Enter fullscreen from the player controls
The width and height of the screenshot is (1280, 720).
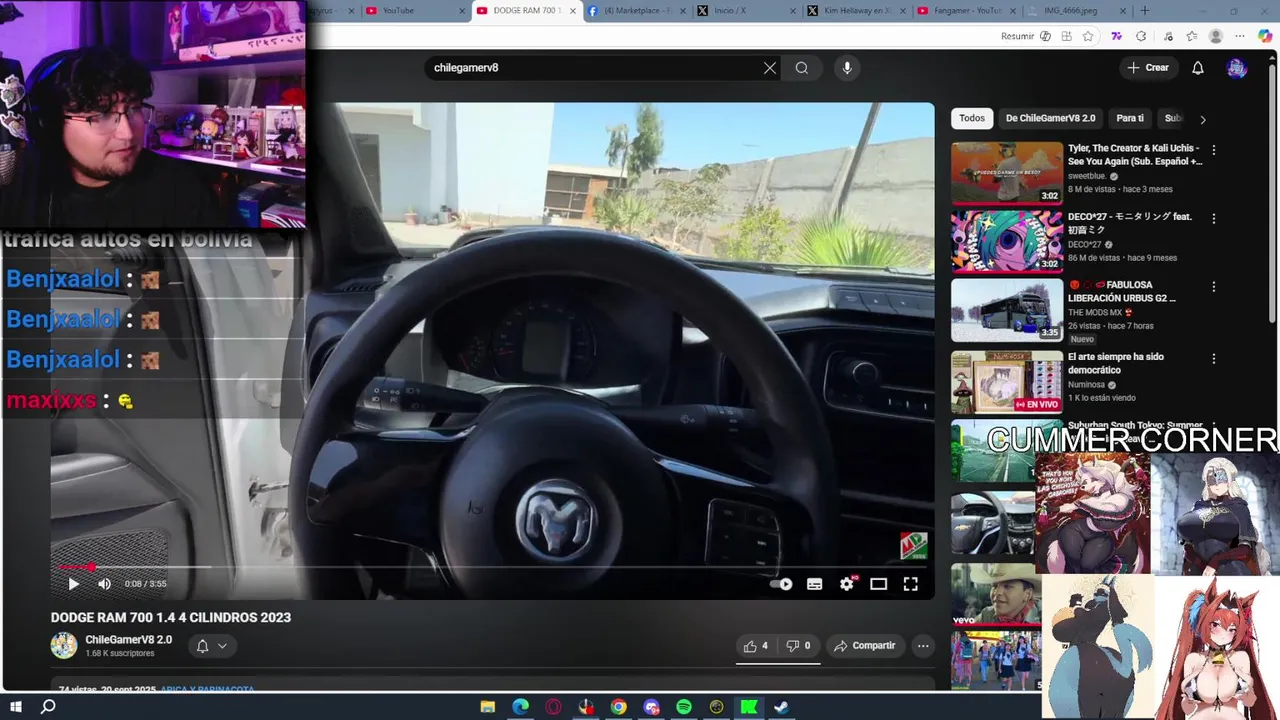(x=911, y=584)
